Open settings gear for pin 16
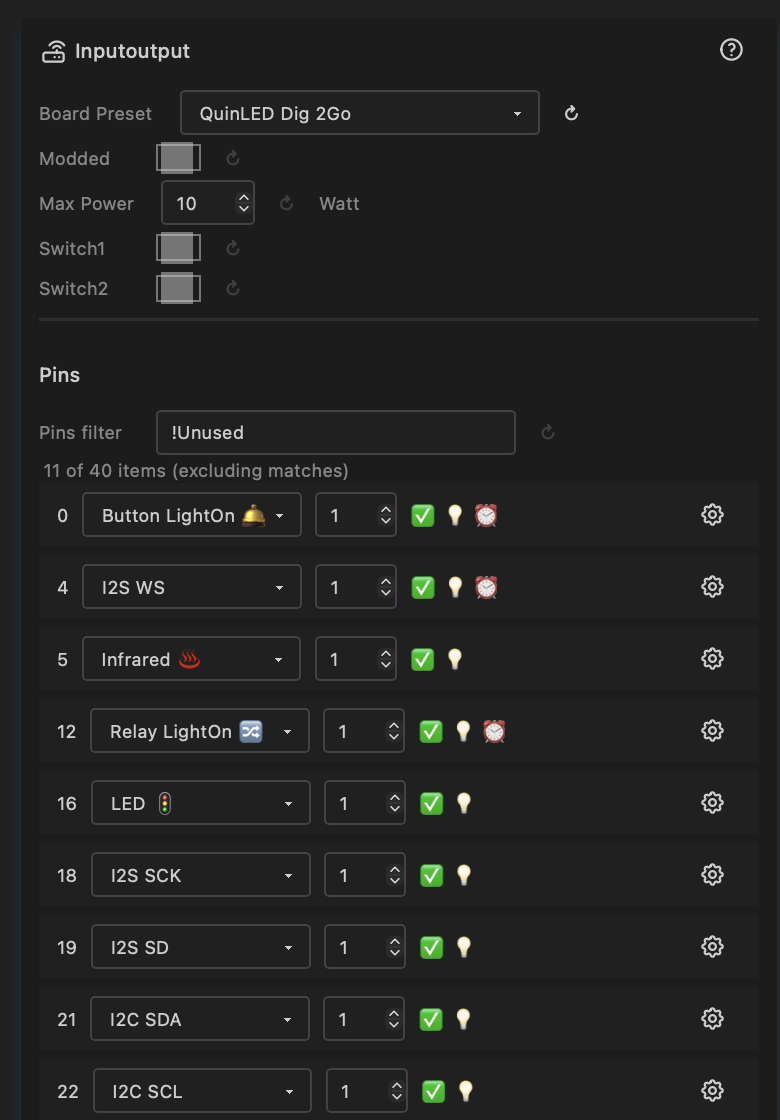 (x=712, y=803)
